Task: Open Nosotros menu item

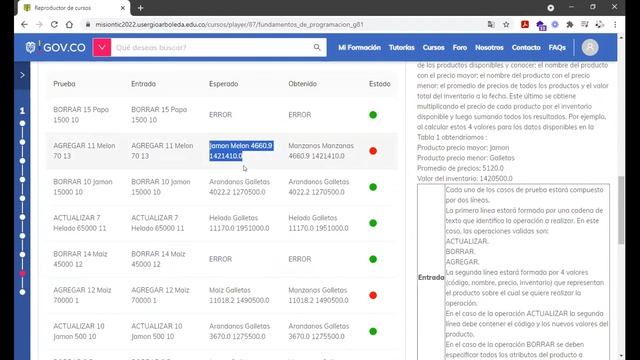Action: pos(489,47)
